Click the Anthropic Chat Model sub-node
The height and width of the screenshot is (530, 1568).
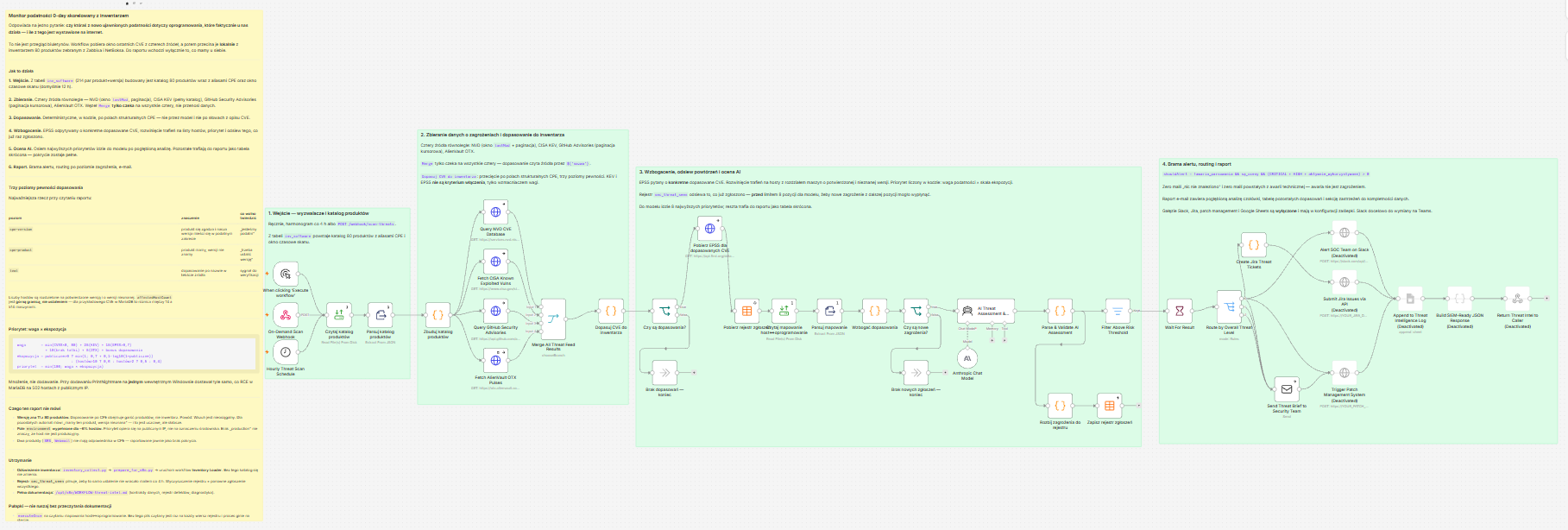967,358
